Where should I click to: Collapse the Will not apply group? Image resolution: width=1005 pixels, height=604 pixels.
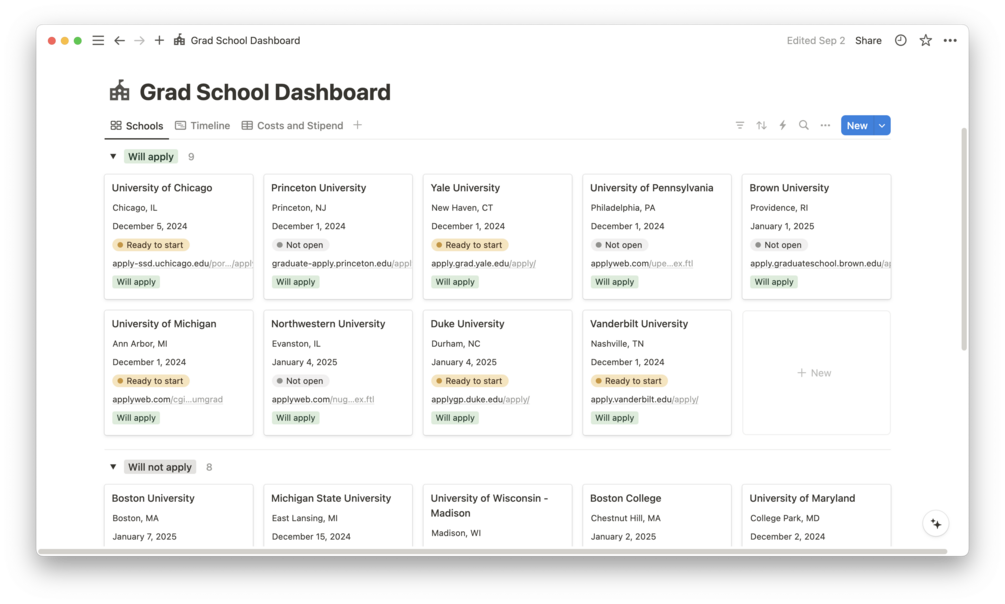tap(113, 467)
